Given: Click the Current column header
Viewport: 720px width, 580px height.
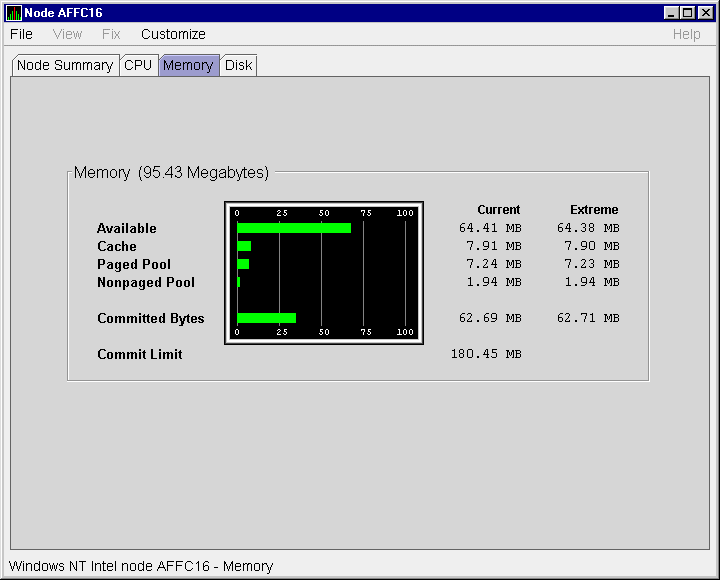Looking at the screenshot, I should point(499,210).
